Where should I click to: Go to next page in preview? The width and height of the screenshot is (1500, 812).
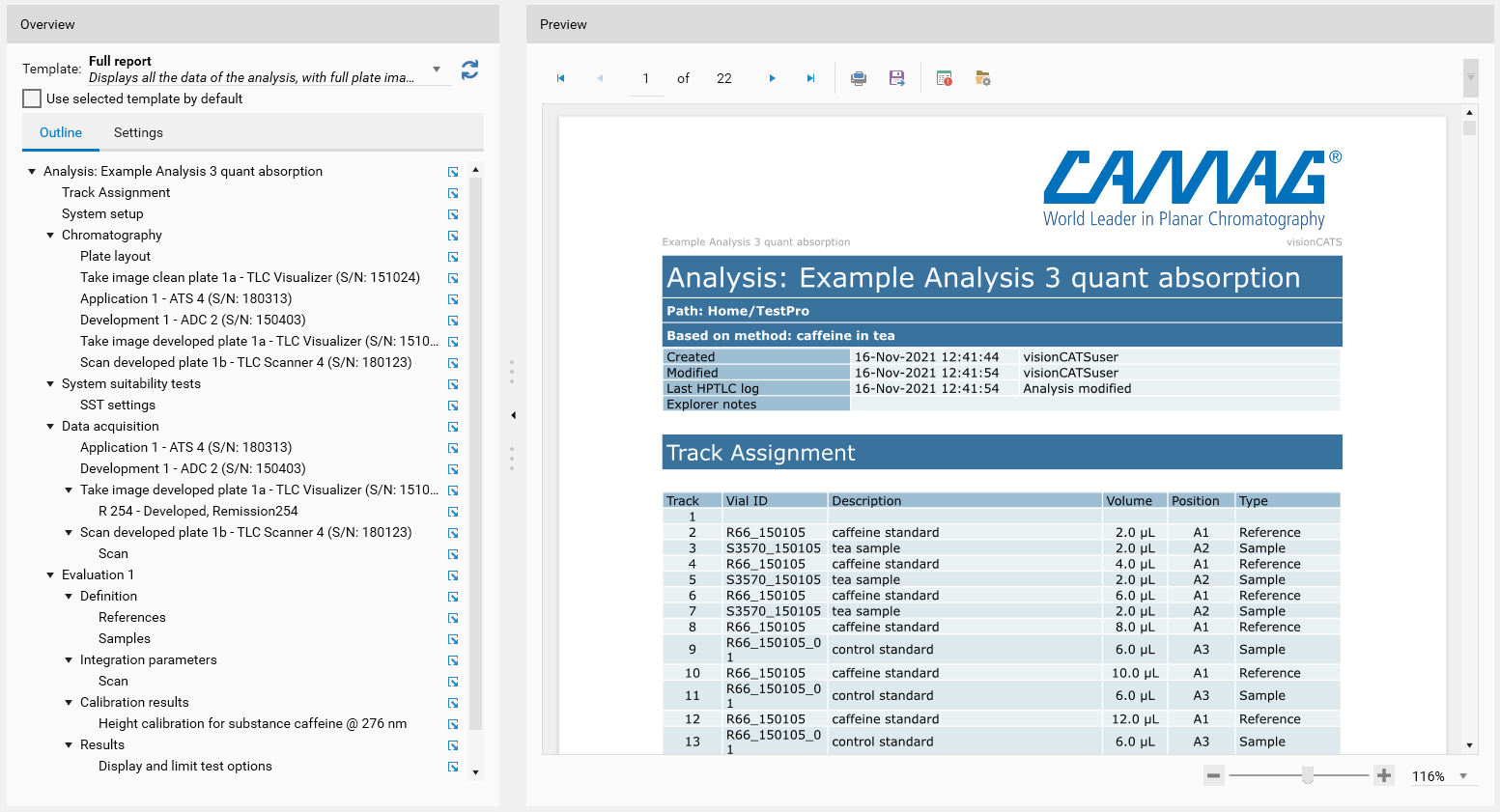tap(772, 78)
